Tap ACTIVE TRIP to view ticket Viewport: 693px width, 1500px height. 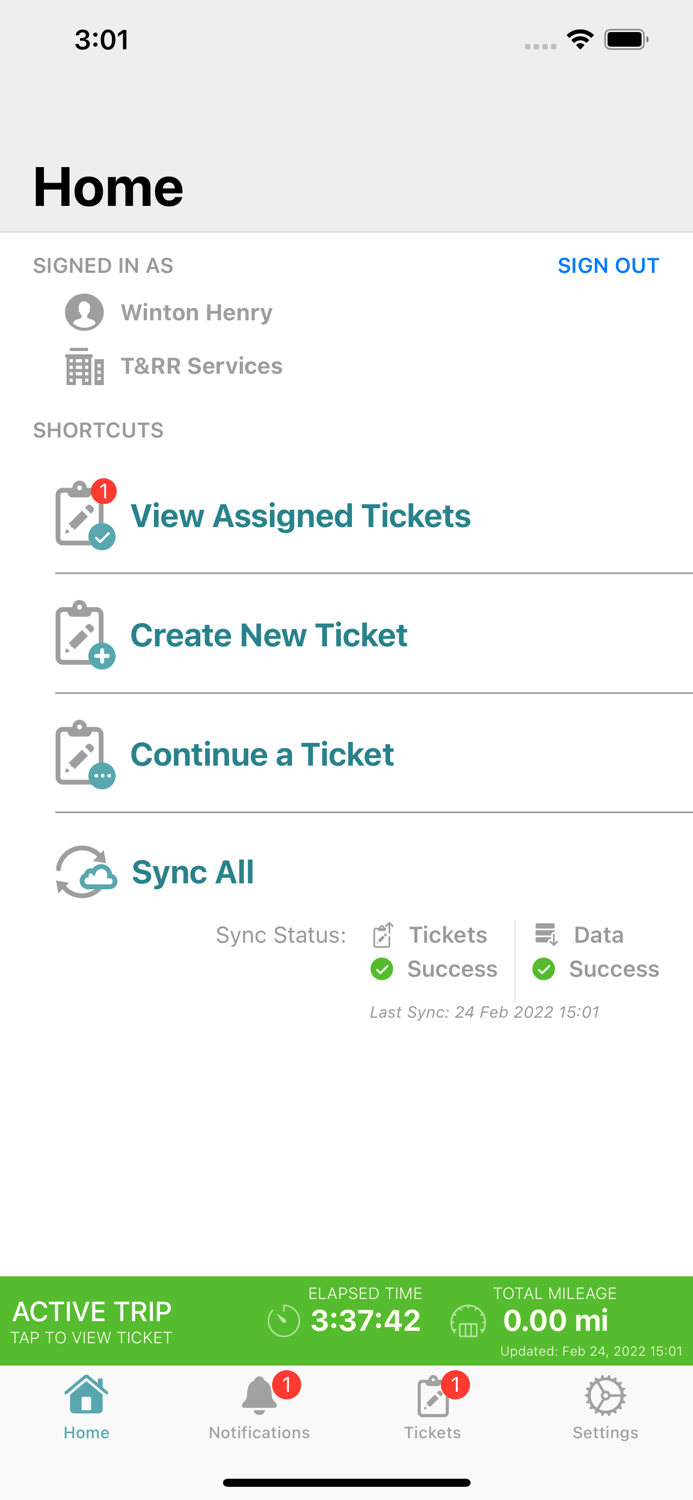pyautogui.click(x=92, y=1320)
